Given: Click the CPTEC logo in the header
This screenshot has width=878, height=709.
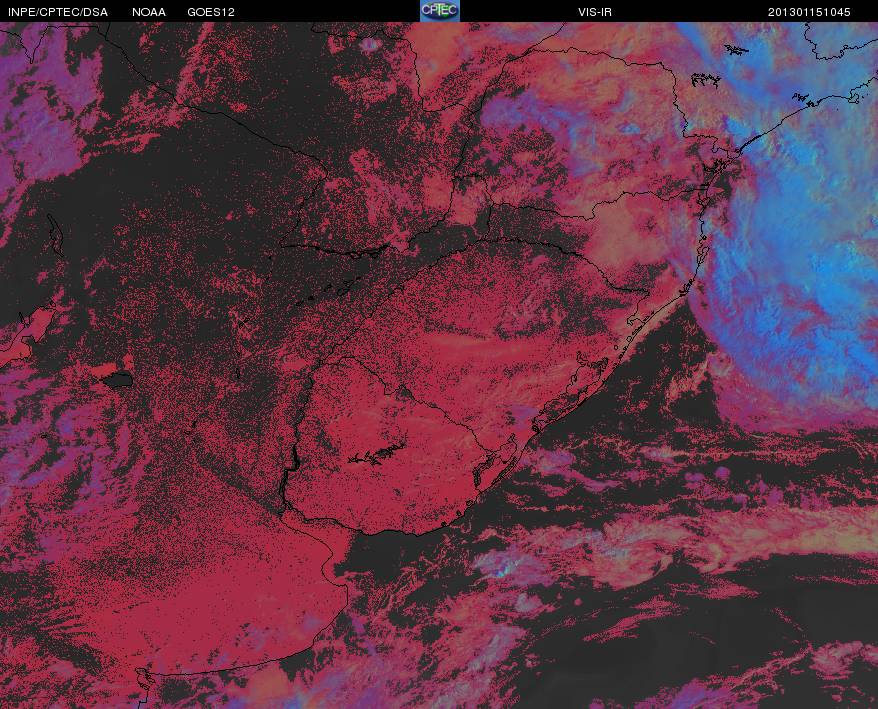Looking at the screenshot, I should pyautogui.click(x=440, y=11).
